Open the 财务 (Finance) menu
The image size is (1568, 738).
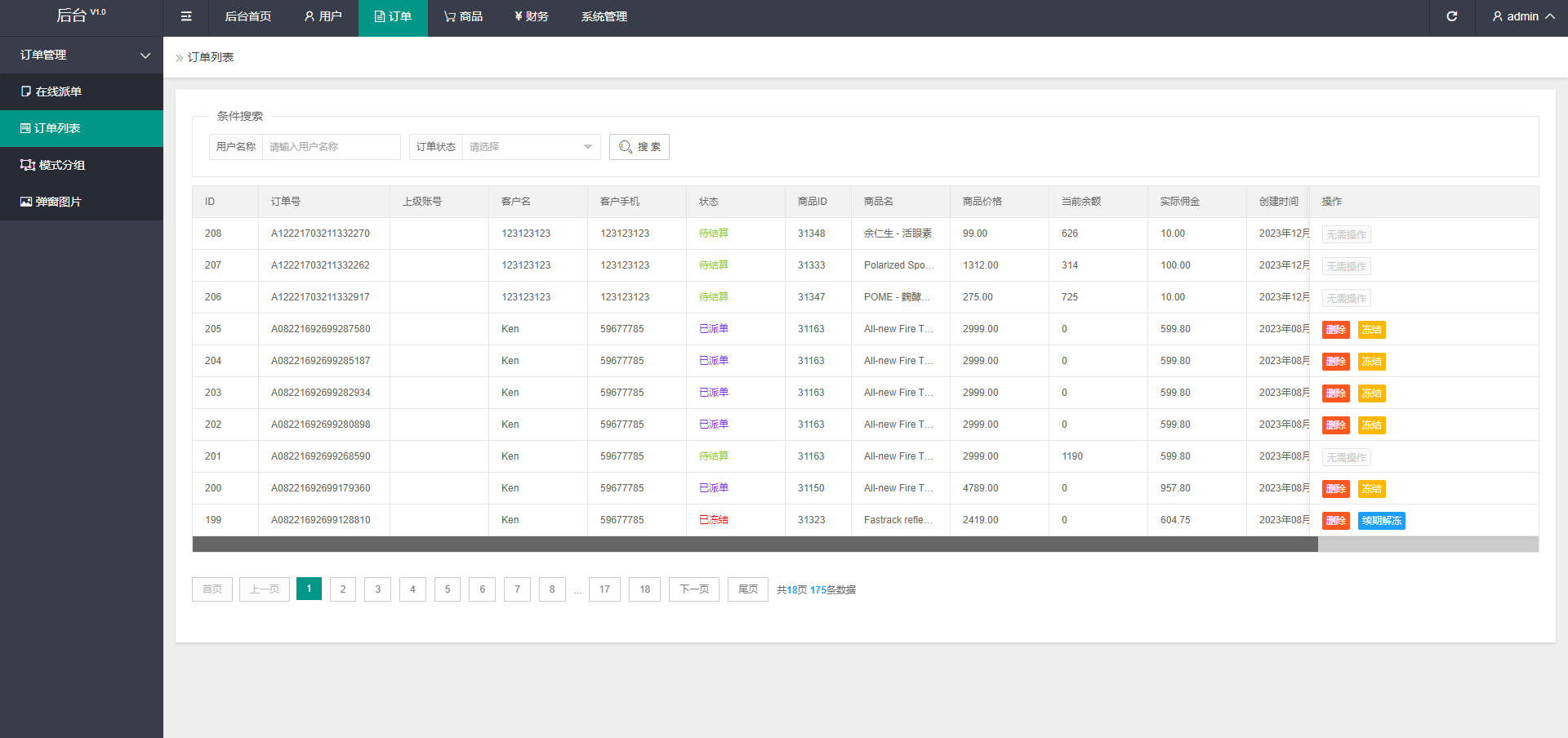531,16
